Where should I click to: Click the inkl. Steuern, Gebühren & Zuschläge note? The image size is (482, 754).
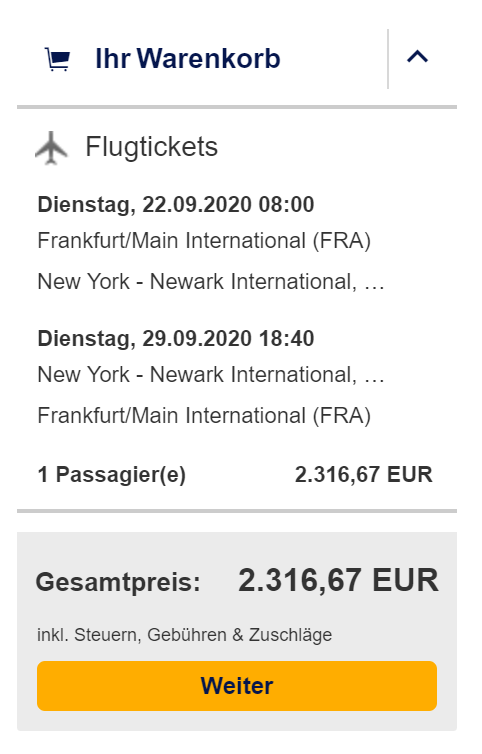point(185,635)
